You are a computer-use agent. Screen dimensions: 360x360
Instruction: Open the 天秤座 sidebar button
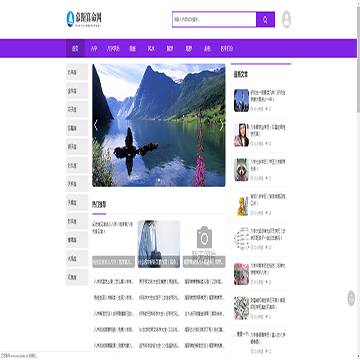tap(77, 184)
